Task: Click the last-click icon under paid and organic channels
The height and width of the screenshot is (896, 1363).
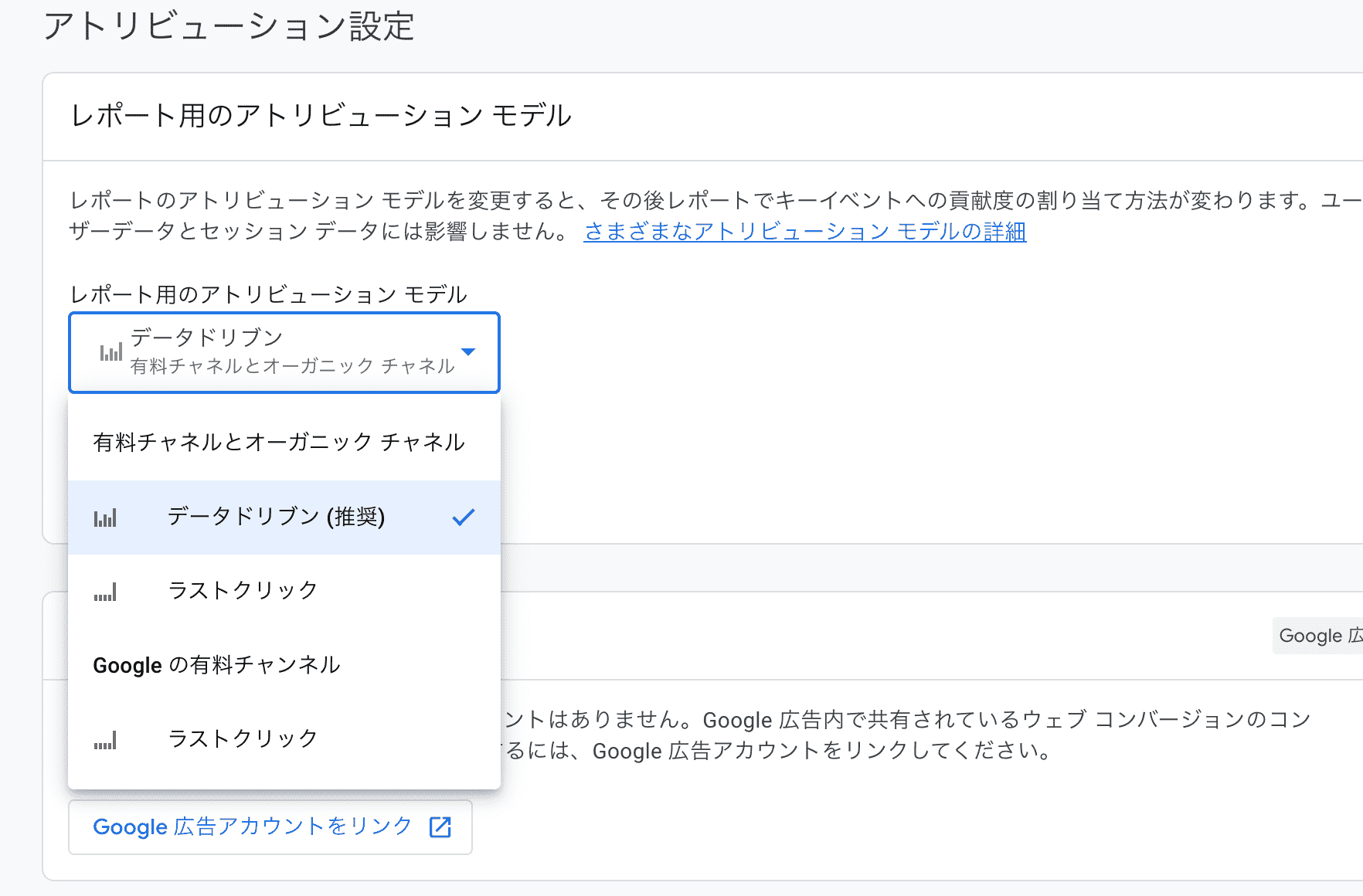Action: coord(105,592)
